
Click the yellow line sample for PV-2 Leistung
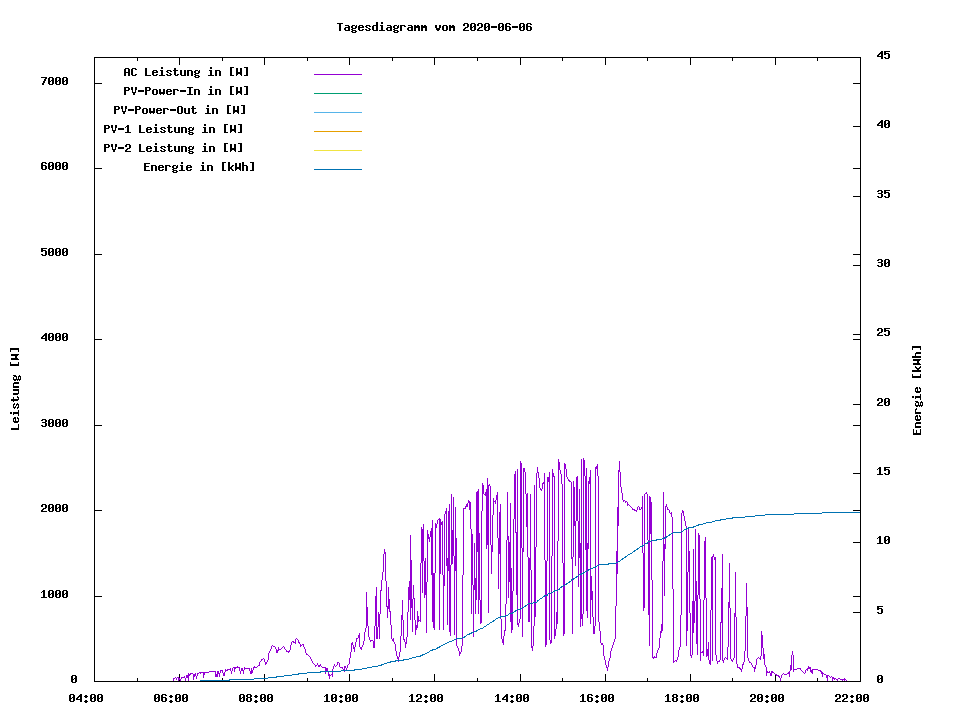[337, 150]
